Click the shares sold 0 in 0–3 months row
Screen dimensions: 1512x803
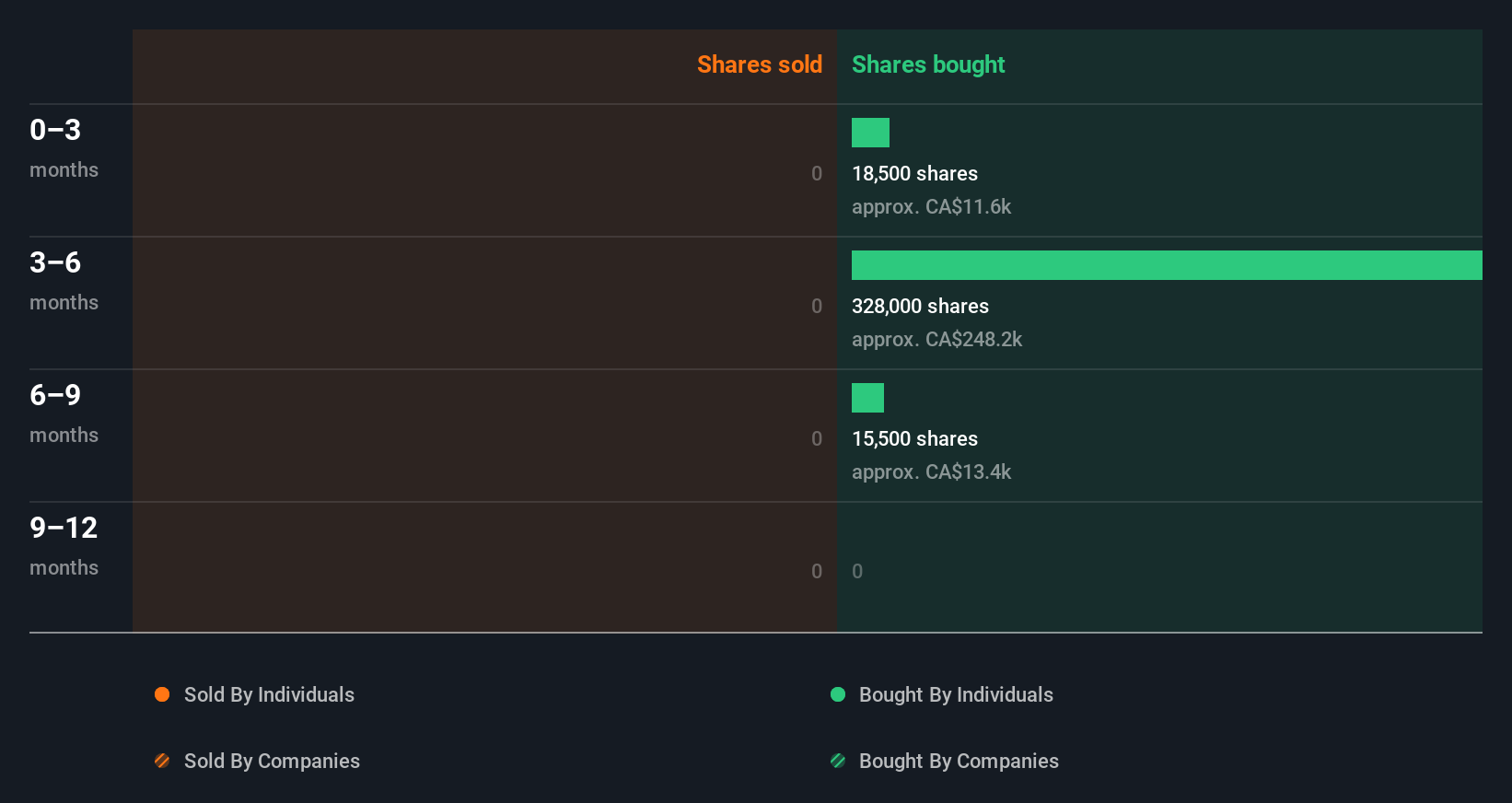[x=817, y=173]
